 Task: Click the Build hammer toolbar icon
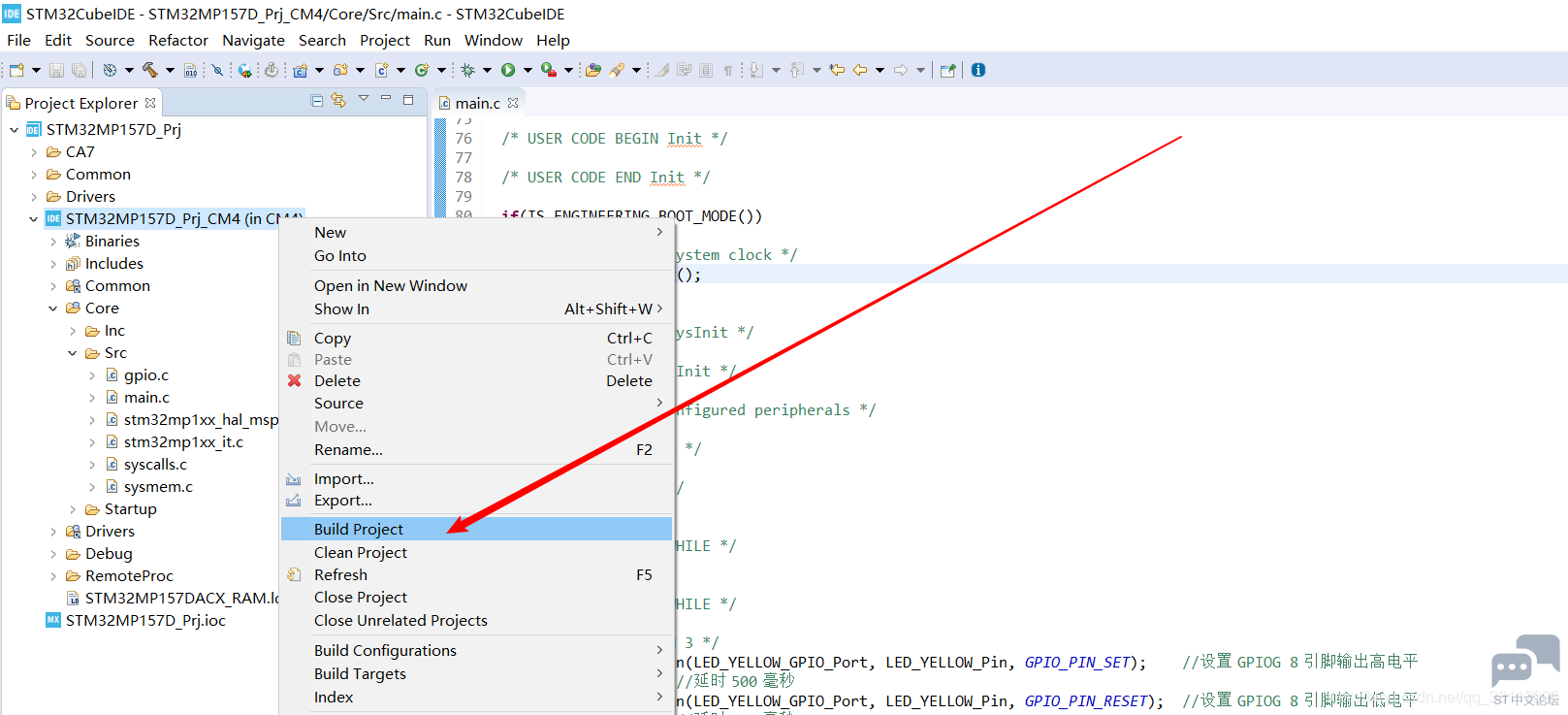tap(149, 70)
